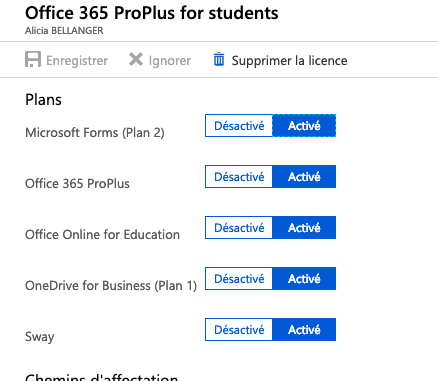
Task: Click the Plans section heading
Action: pyautogui.click(x=43, y=100)
